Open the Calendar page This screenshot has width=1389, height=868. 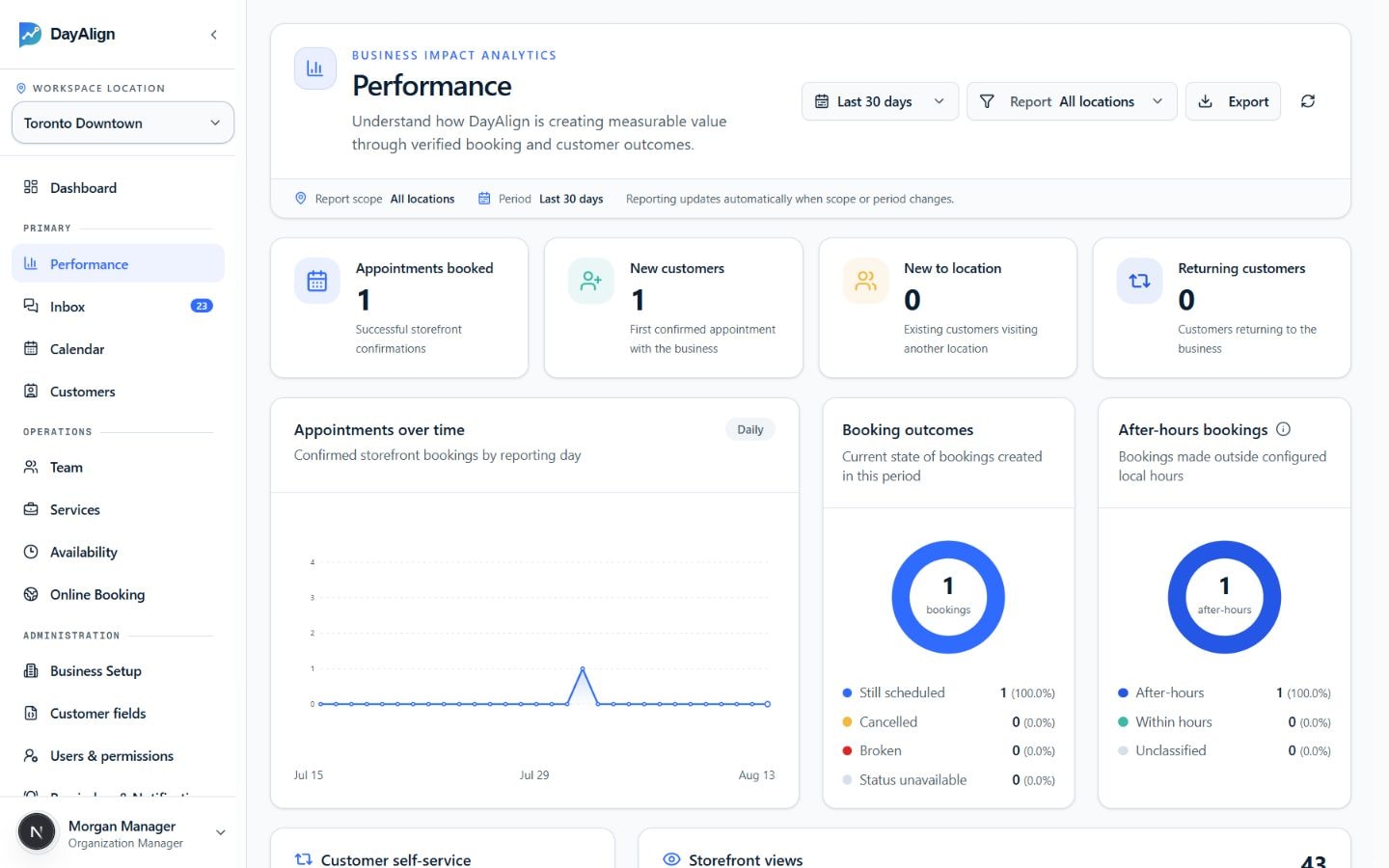118,348
